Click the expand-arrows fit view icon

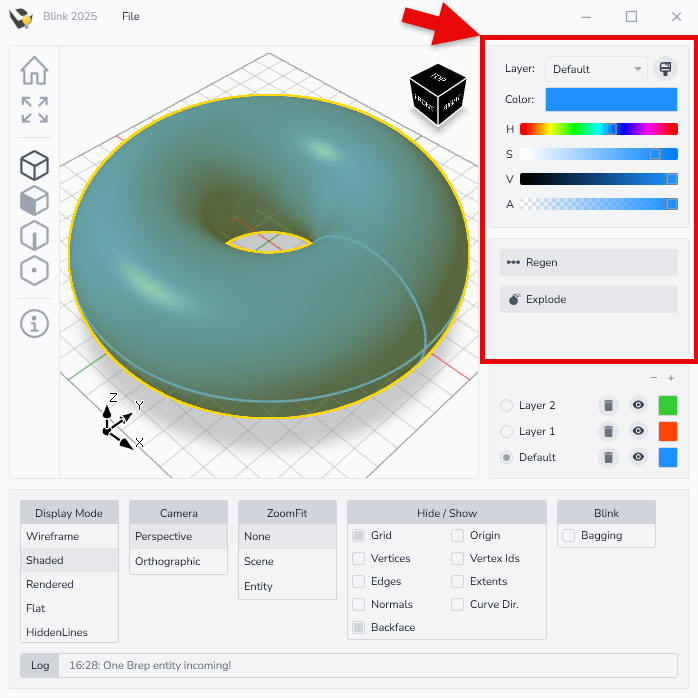pyautogui.click(x=34, y=110)
